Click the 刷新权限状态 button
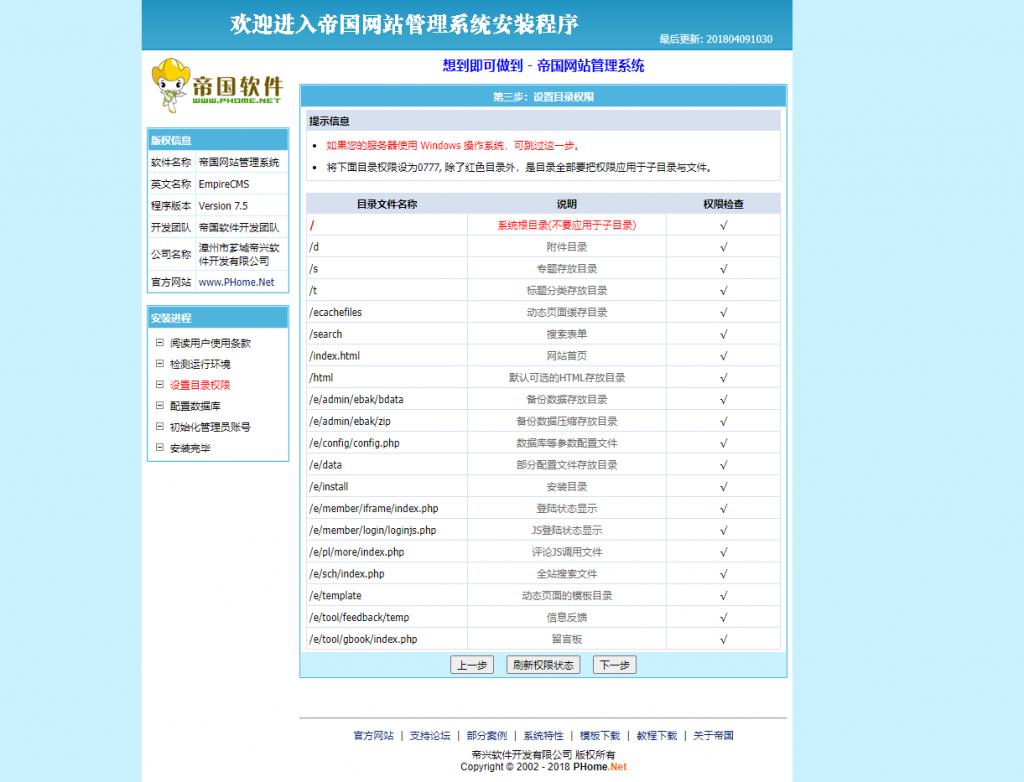1024x782 pixels. click(543, 664)
